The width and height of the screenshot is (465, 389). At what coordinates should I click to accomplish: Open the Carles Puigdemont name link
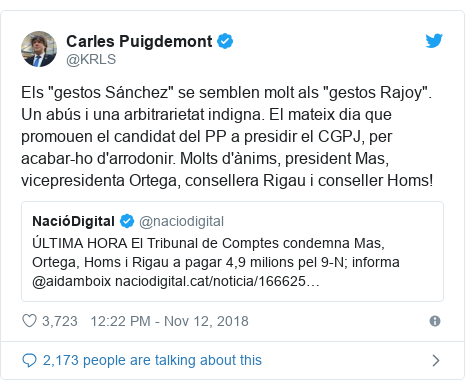tap(139, 41)
